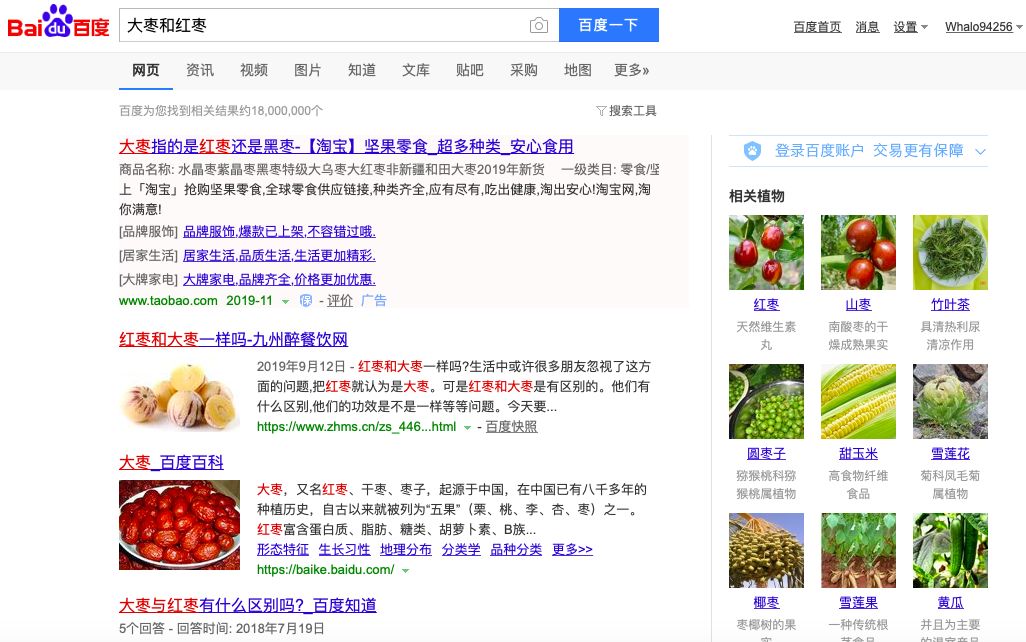The width and height of the screenshot is (1026, 642).
Task: Click the 评价 link
Action: point(340,300)
